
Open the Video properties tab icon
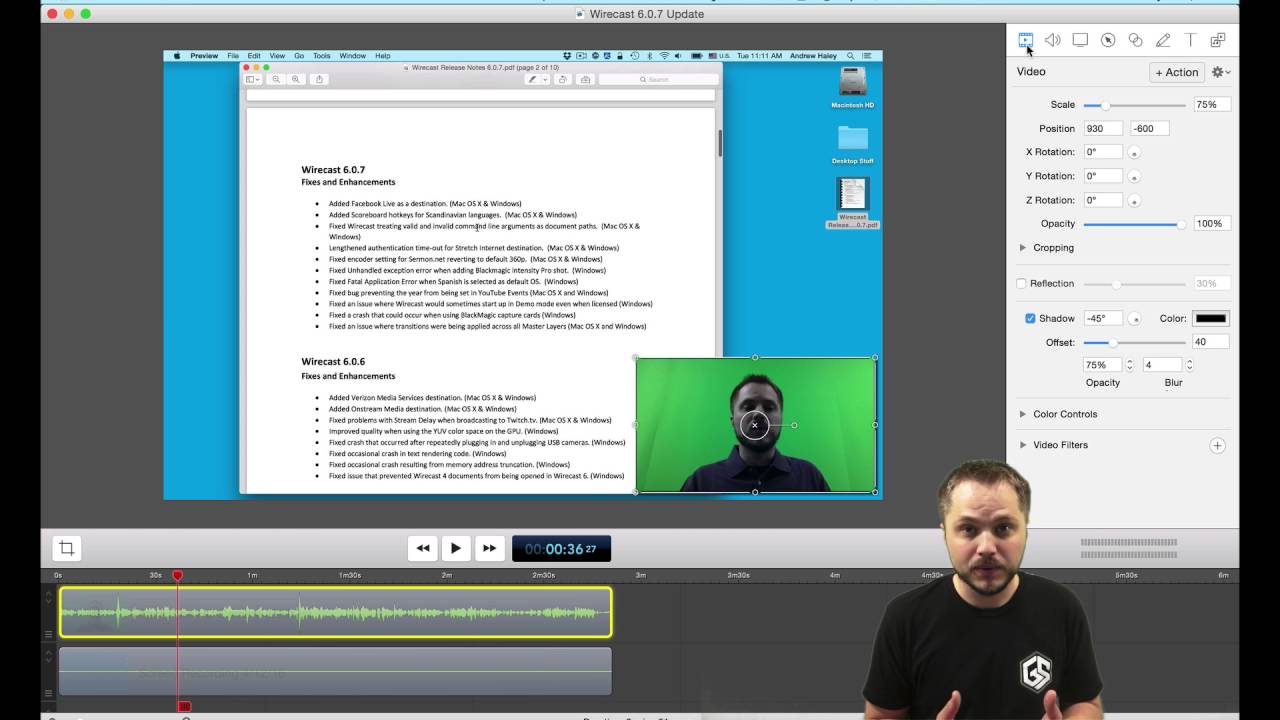pyautogui.click(x=1025, y=40)
